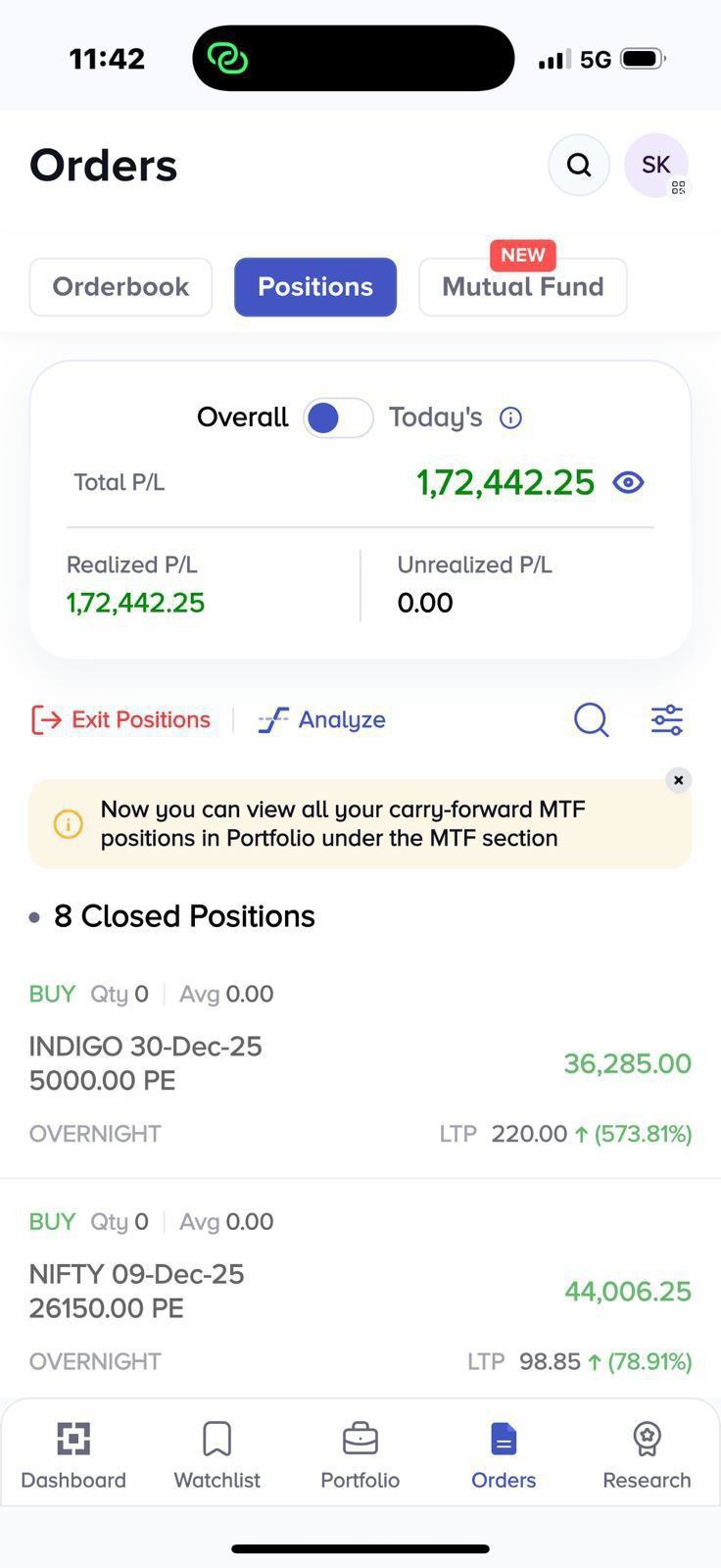Open the positions filter sliders icon
Image resolution: width=721 pixels, height=1568 pixels.
coord(667,720)
